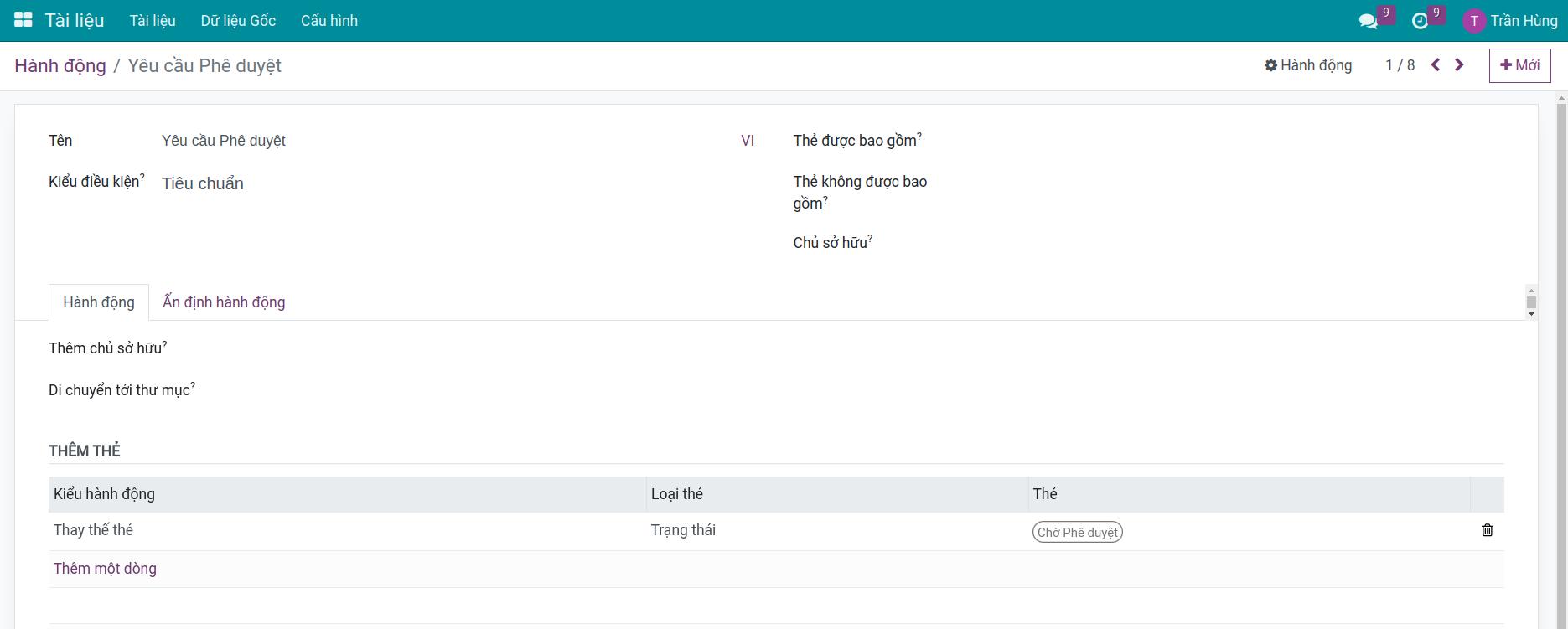Delete the Thay thế thẻ row
The height and width of the screenshot is (629, 1568).
click(x=1488, y=530)
